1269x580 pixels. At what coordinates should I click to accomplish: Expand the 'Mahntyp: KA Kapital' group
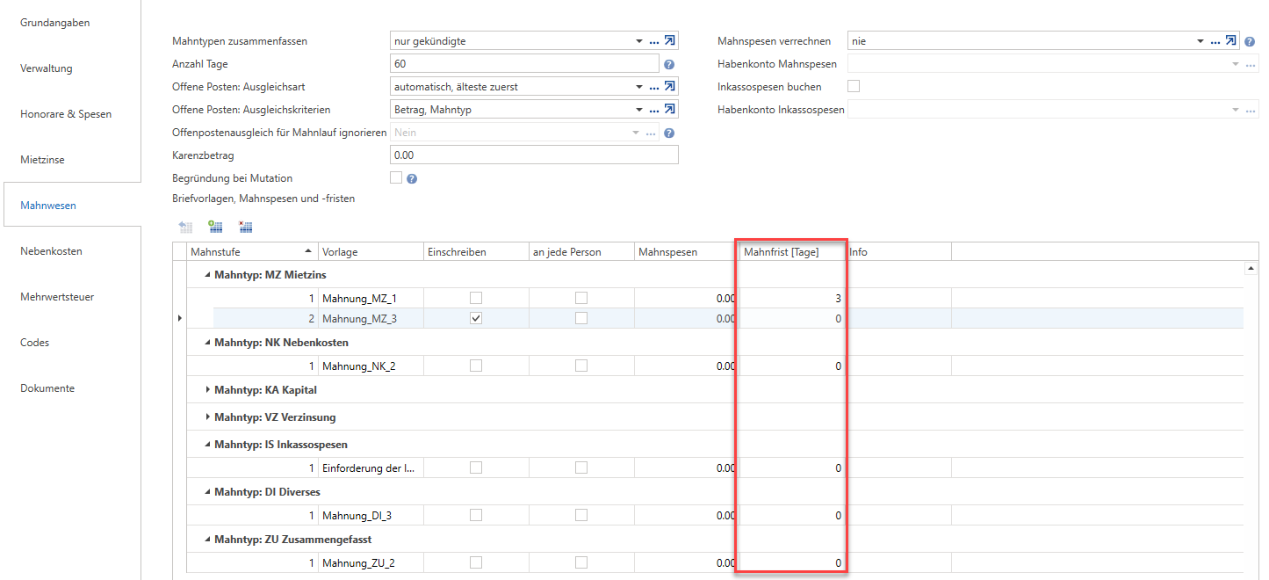208,390
